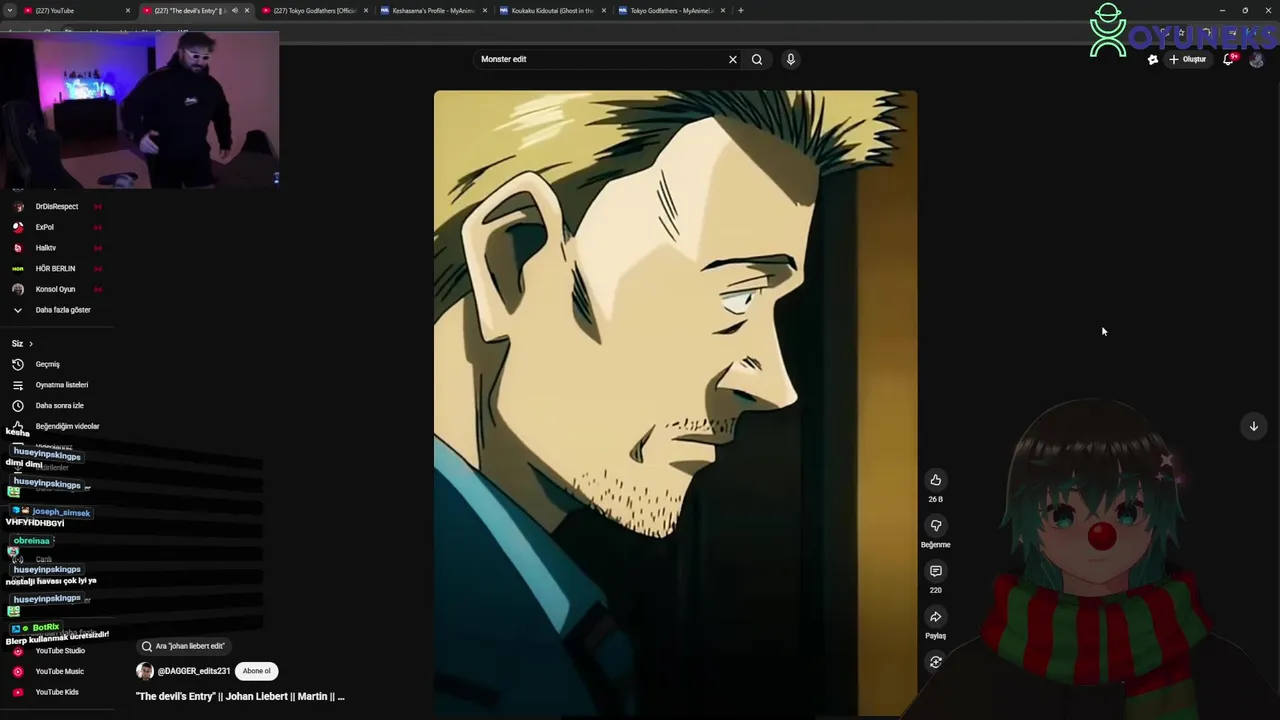
Task: Open a new browser tab
Action: [x=740, y=10]
